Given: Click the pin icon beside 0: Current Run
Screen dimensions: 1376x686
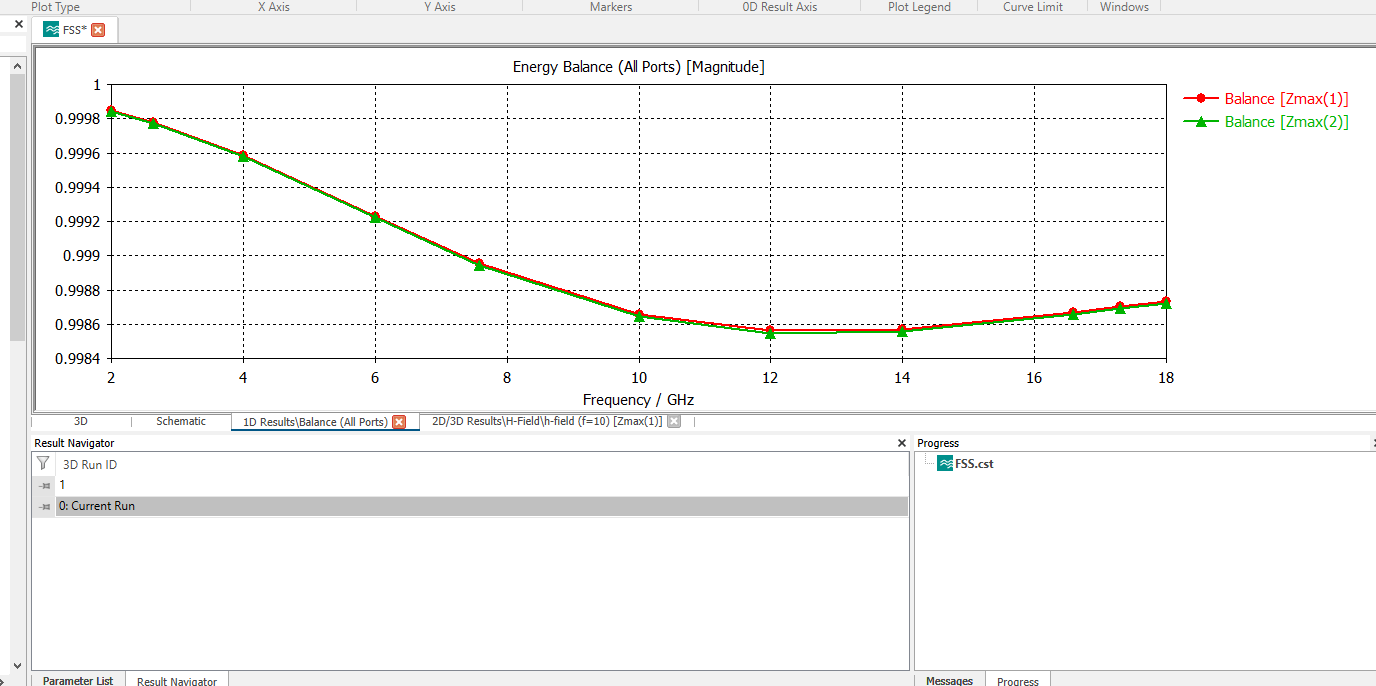Looking at the screenshot, I should point(44,507).
